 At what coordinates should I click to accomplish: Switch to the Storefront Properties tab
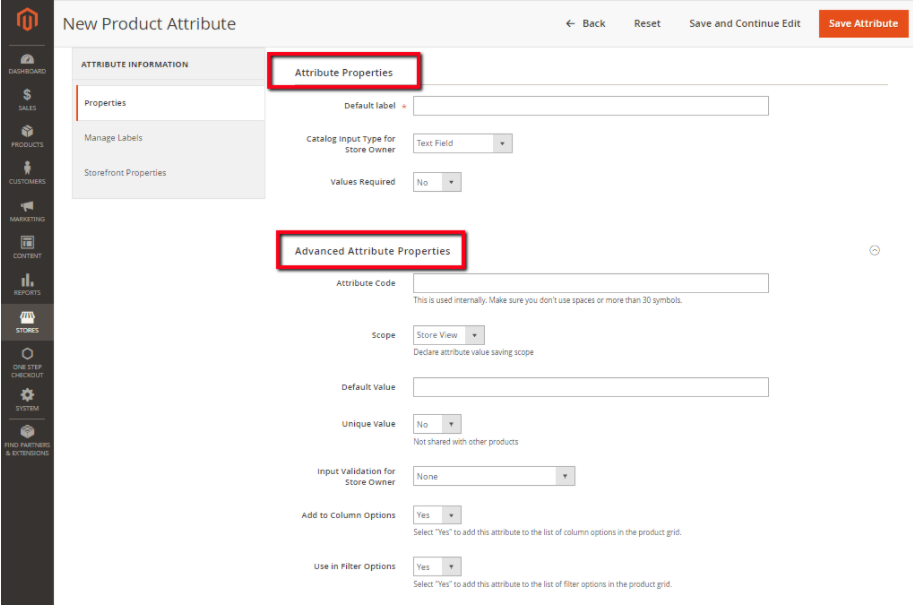pyautogui.click(x=125, y=173)
